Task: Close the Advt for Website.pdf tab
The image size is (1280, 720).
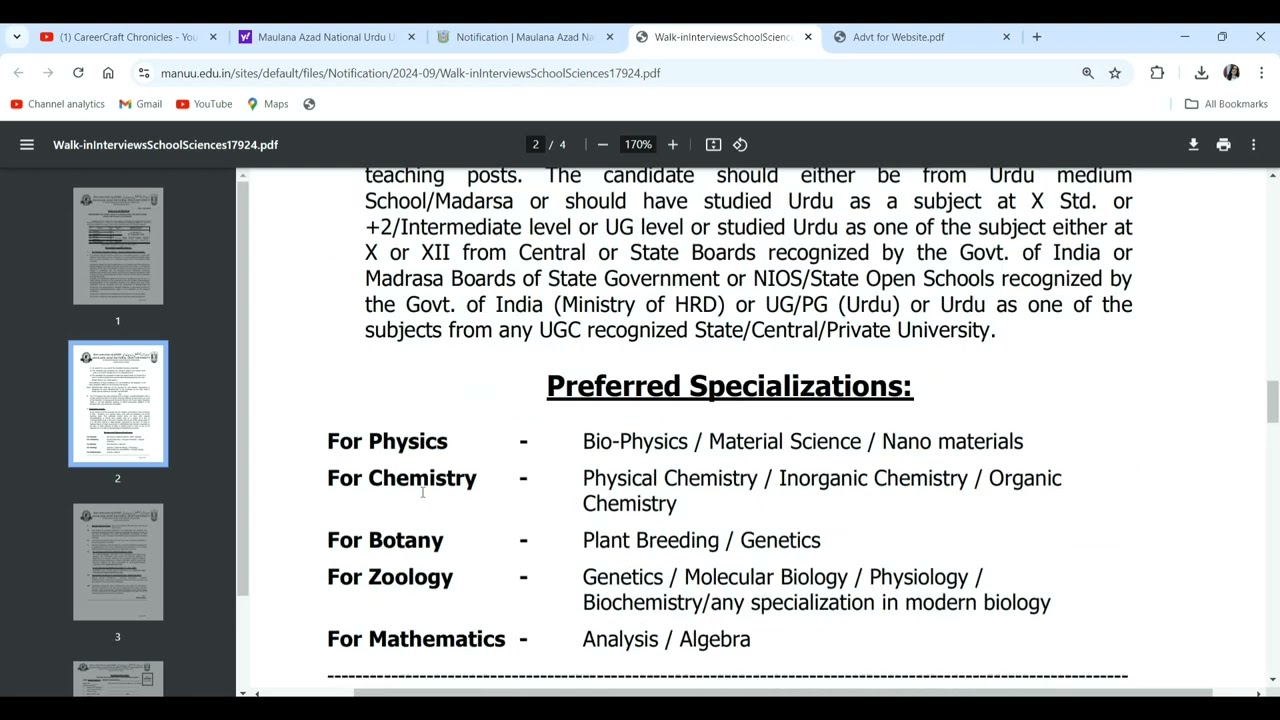Action: click(x=1006, y=37)
